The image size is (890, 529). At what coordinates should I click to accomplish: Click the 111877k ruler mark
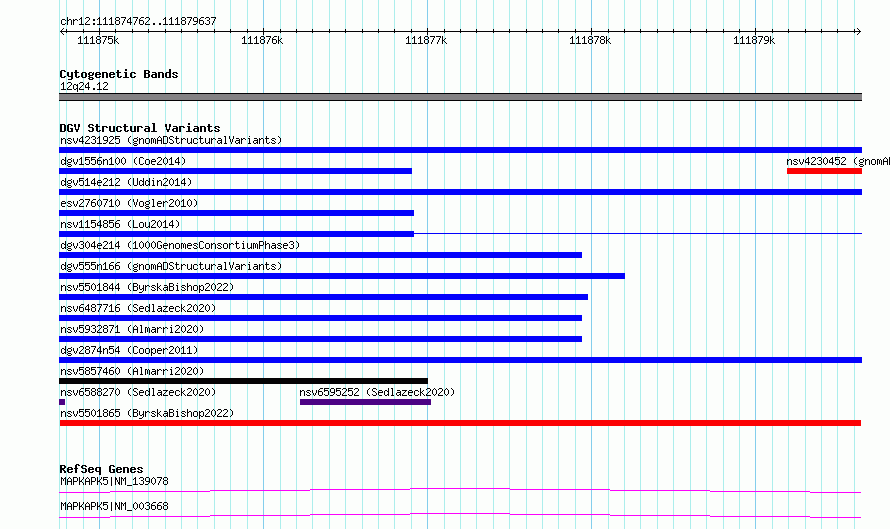426,40
